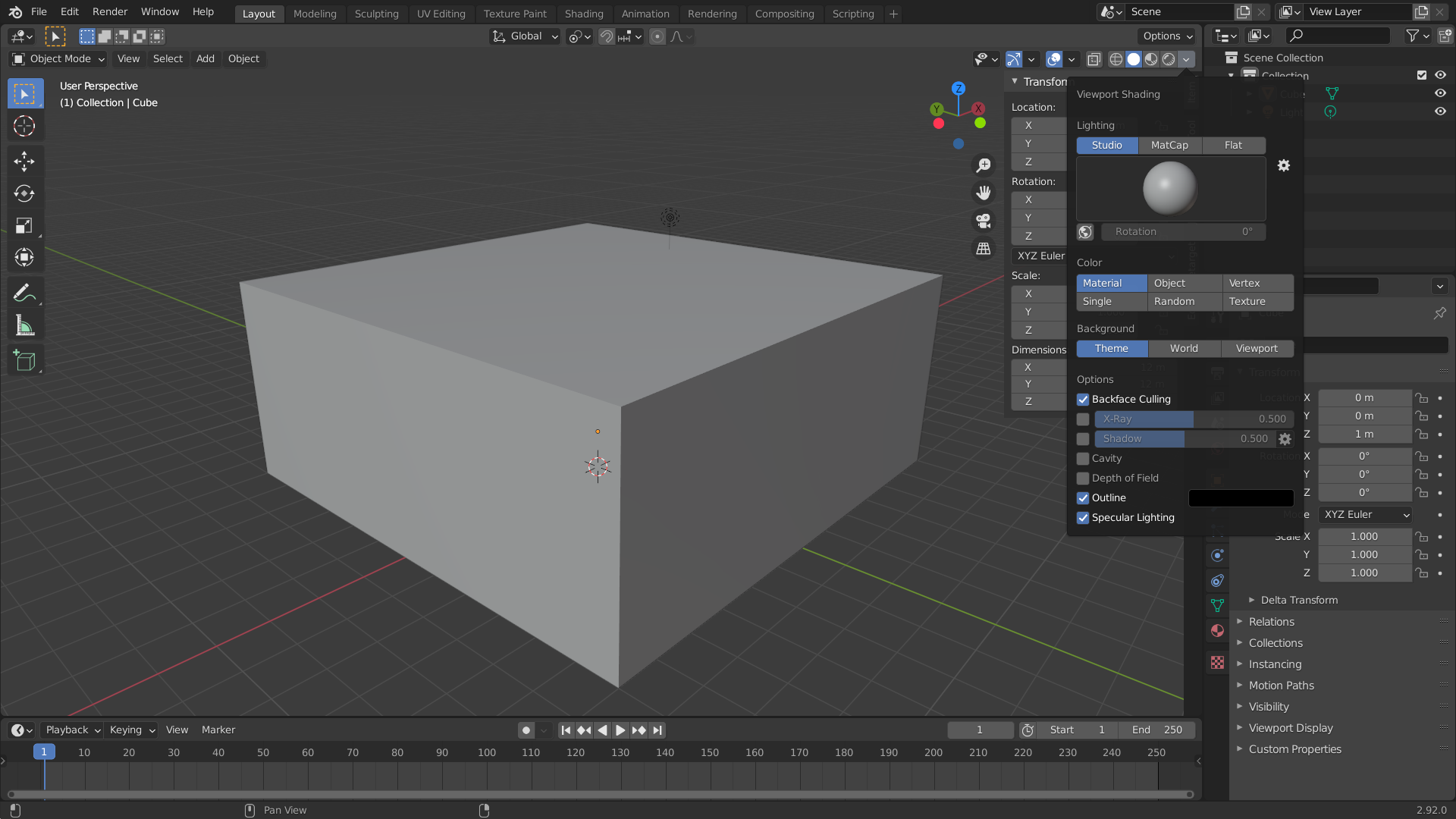The image size is (1456, 819).
Task: Toggle world space lighting globe icon
Action: (x=1085, y=232)
